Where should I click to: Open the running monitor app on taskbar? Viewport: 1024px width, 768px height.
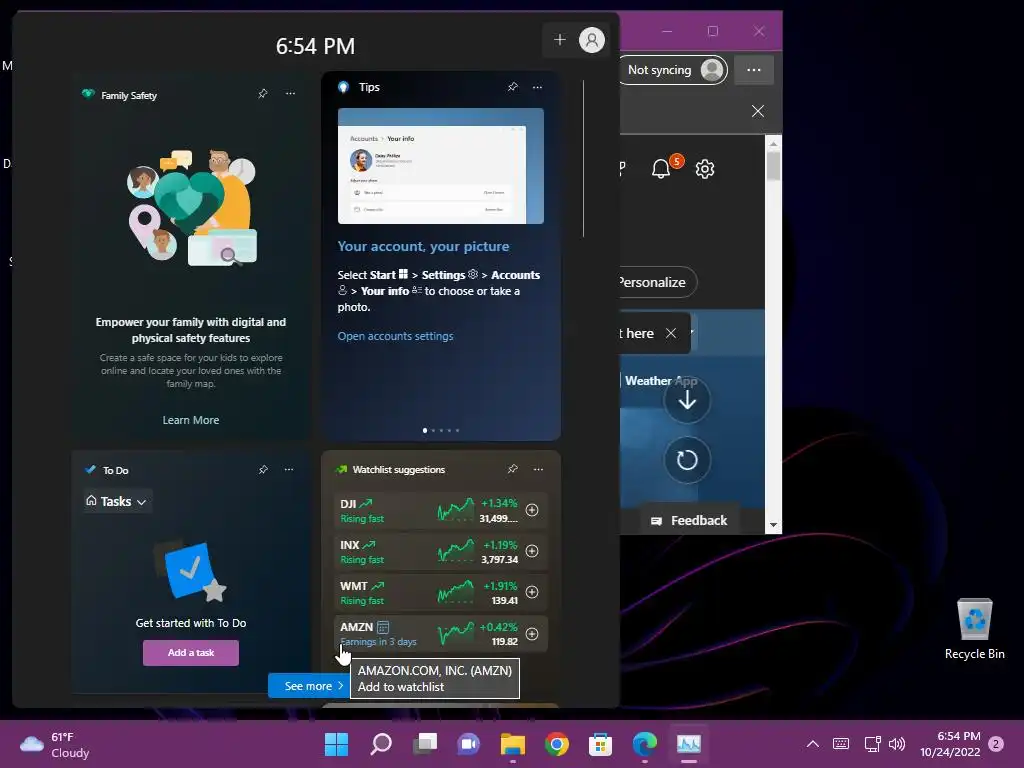coord(688,744)
